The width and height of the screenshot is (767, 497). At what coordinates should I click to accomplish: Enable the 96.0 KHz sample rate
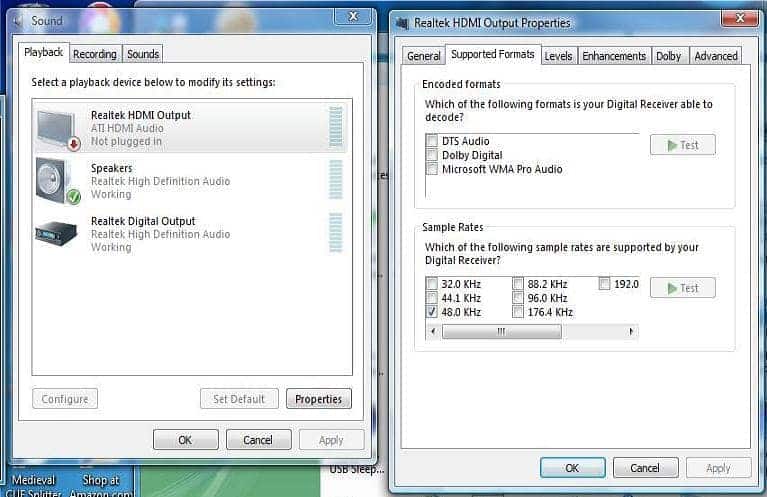point(518,298)
